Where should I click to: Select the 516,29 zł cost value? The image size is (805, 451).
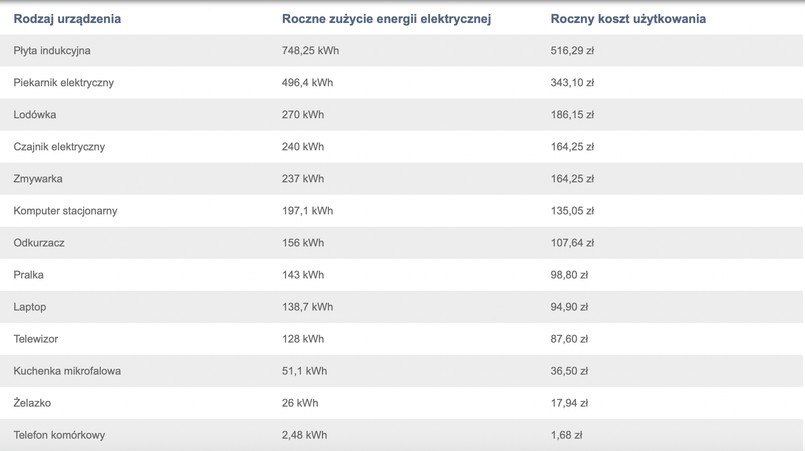573,50
